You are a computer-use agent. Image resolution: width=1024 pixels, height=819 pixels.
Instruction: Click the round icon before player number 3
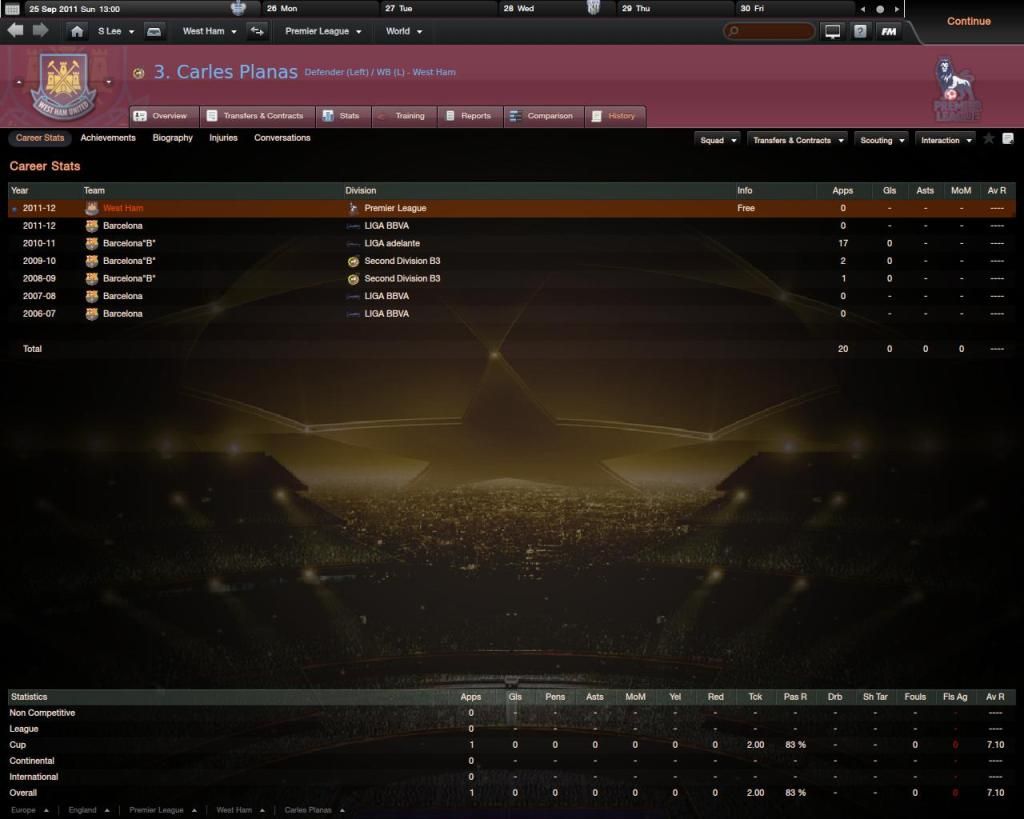click(x=138, y=73)
